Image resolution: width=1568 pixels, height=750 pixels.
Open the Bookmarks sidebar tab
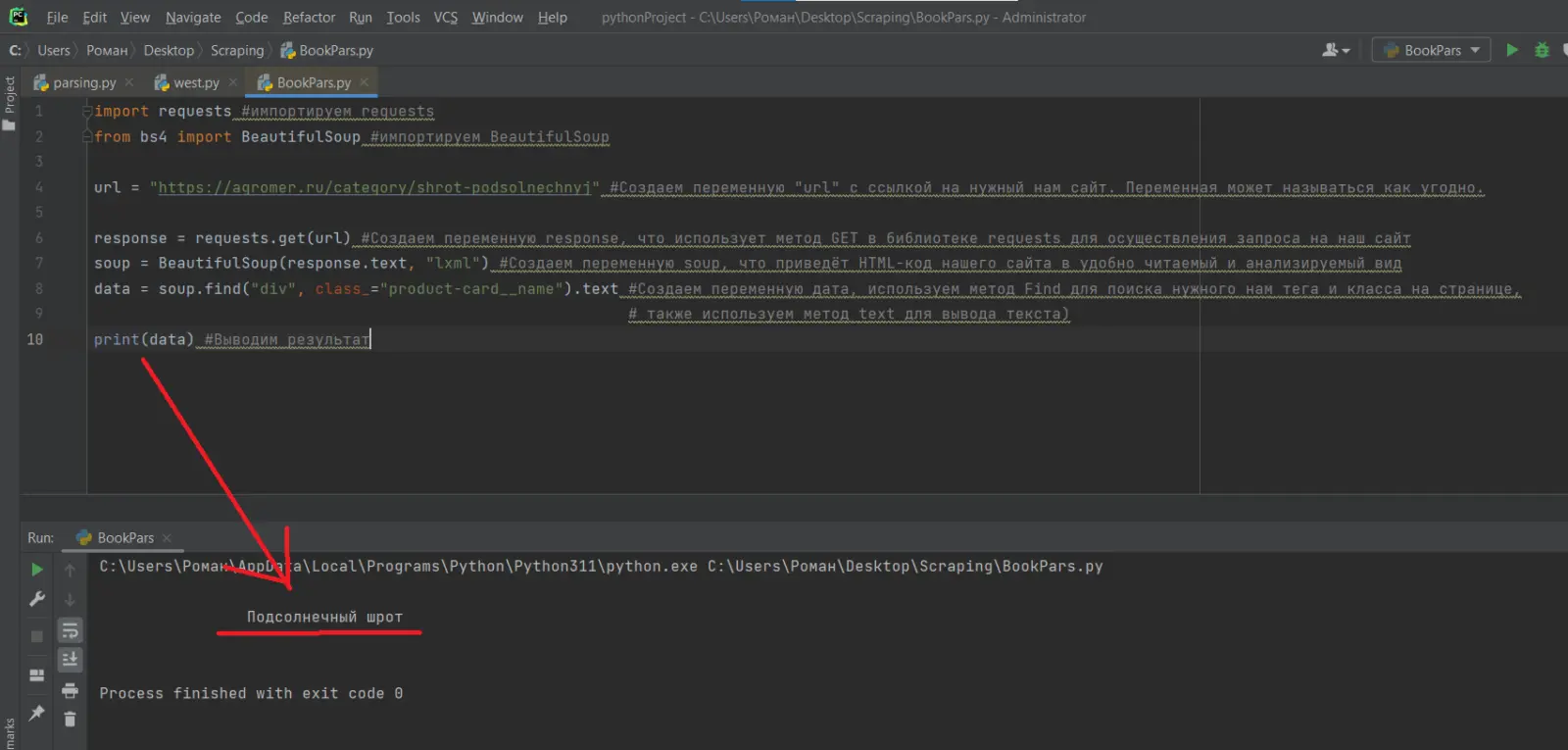click(10, 734)
